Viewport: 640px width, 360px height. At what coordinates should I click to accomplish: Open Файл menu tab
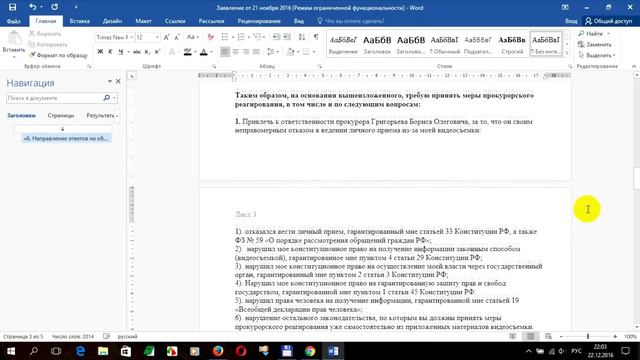[13, 21]
